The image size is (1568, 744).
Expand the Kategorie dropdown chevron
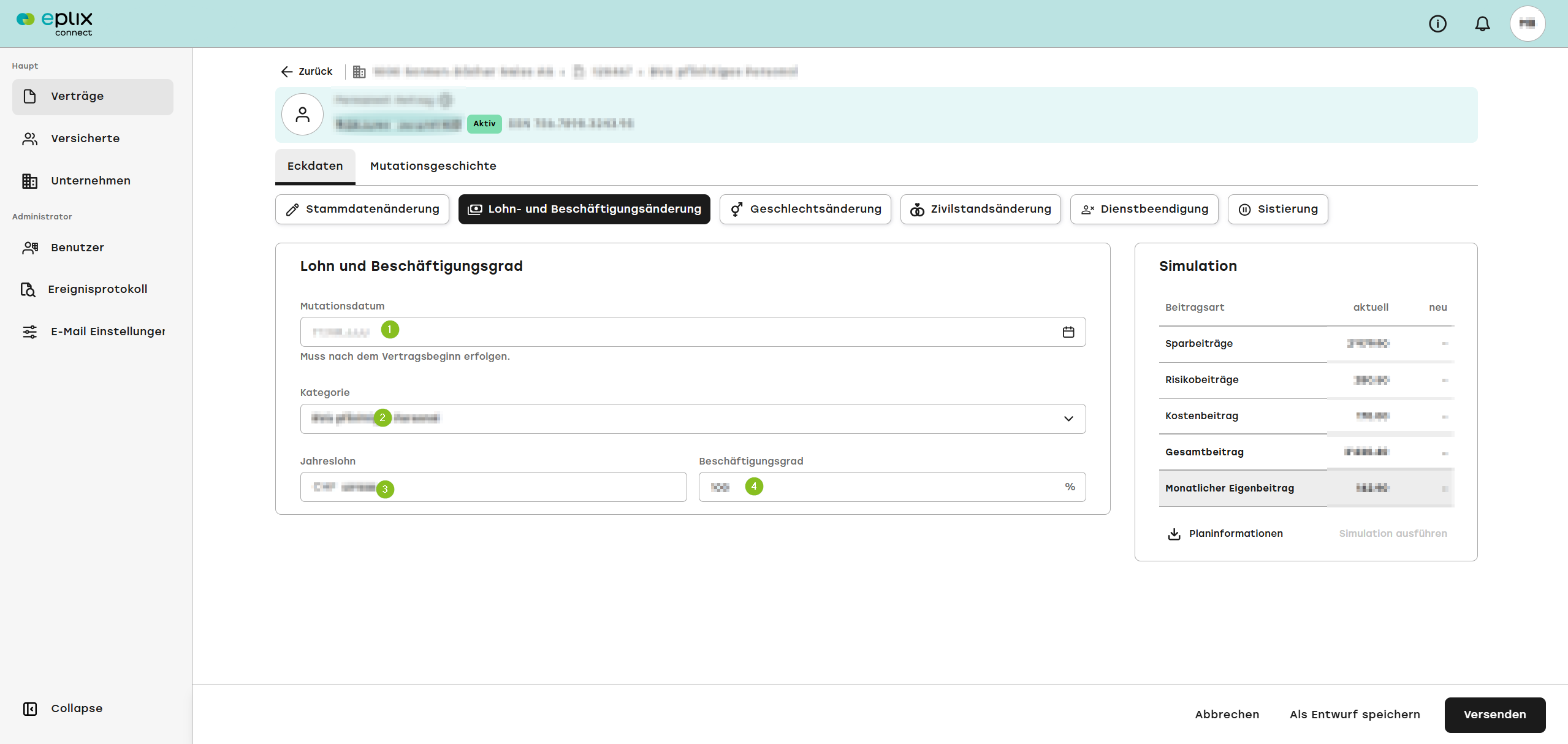(x=1068, y=419)
